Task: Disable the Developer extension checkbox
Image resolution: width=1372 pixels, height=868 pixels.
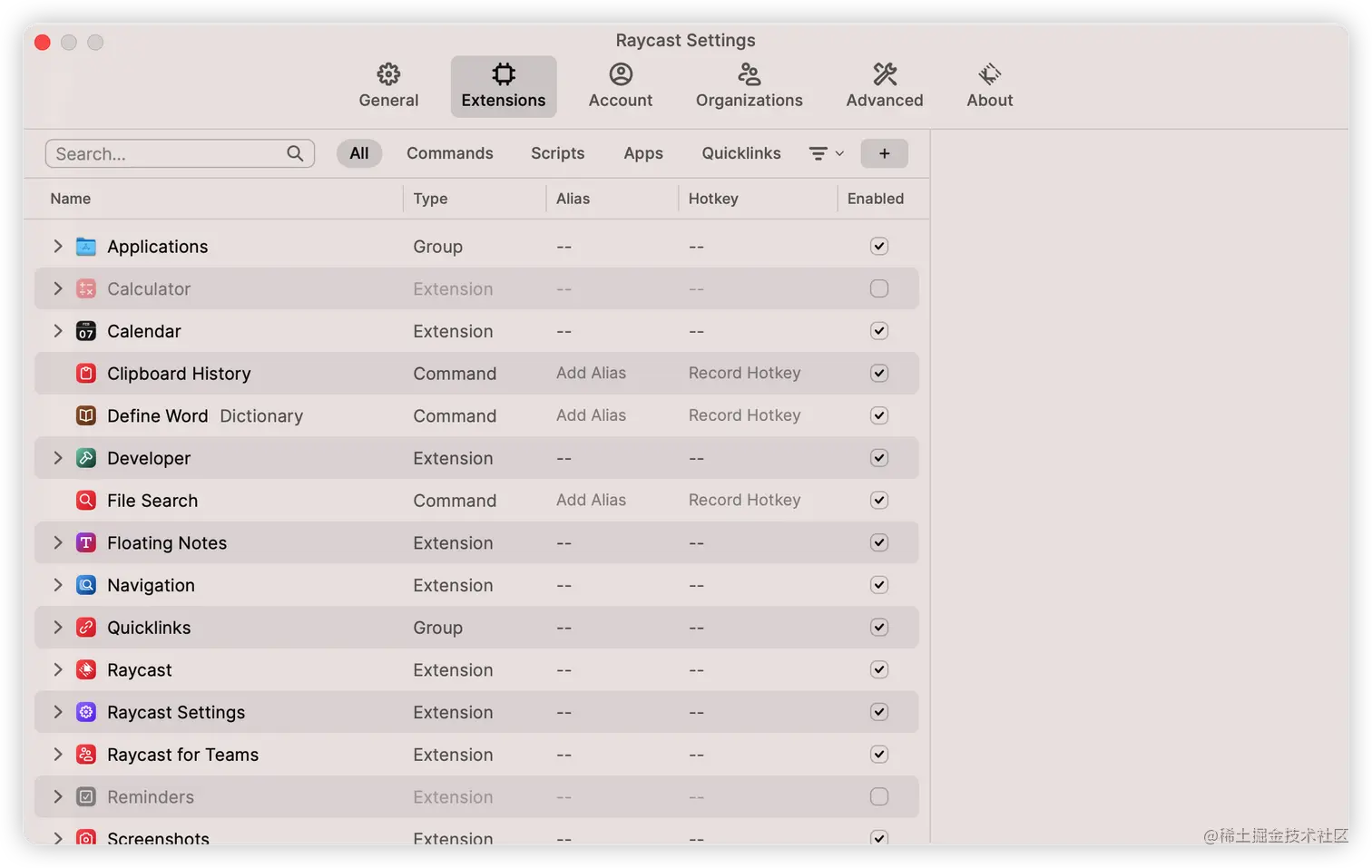Action: (x=879, y=458)
